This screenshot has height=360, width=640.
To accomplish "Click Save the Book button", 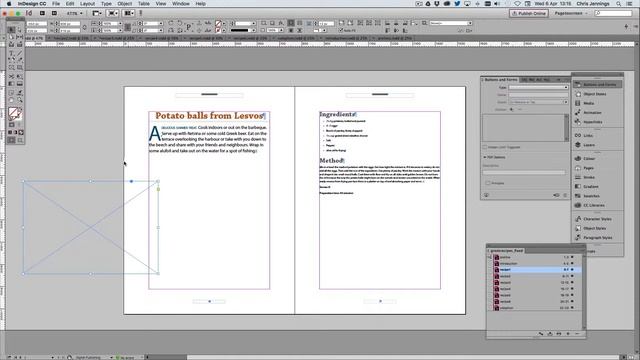I will click(x=550, y=334).
